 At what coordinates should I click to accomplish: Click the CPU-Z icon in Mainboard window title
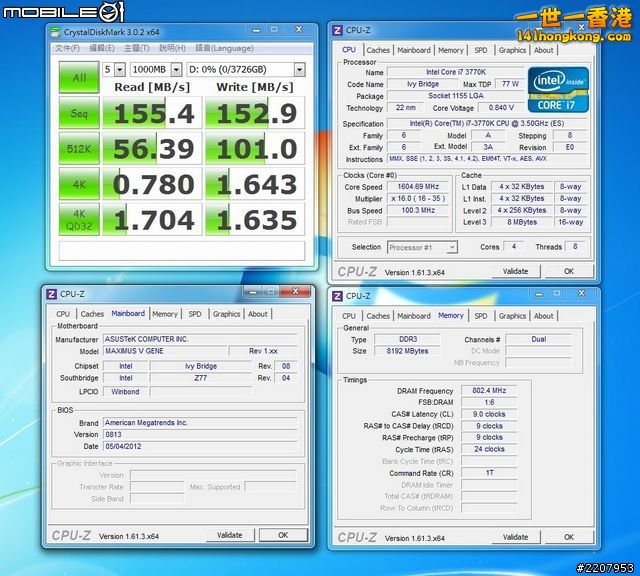52,294
